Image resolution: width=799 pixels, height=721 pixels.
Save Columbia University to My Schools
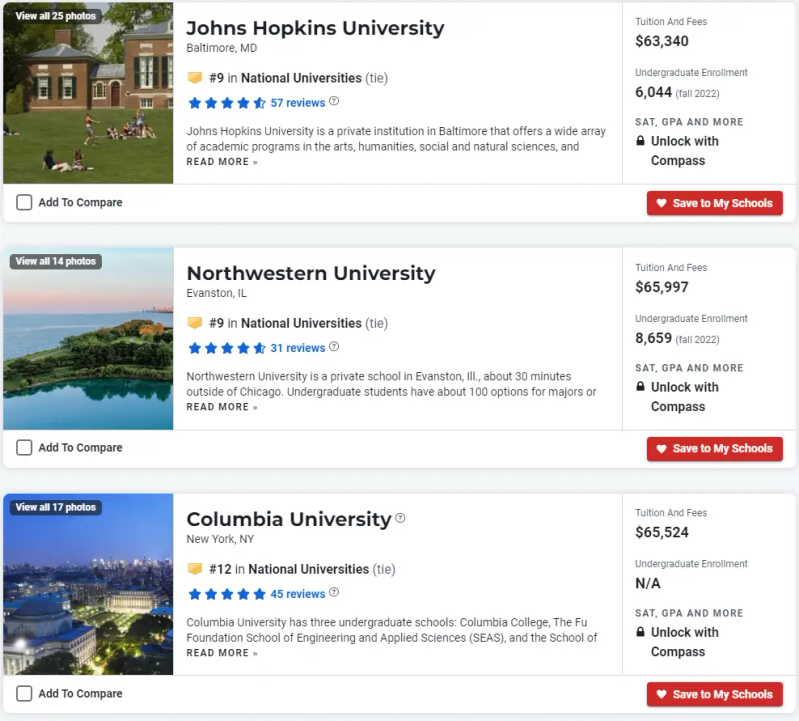point(714,694)
